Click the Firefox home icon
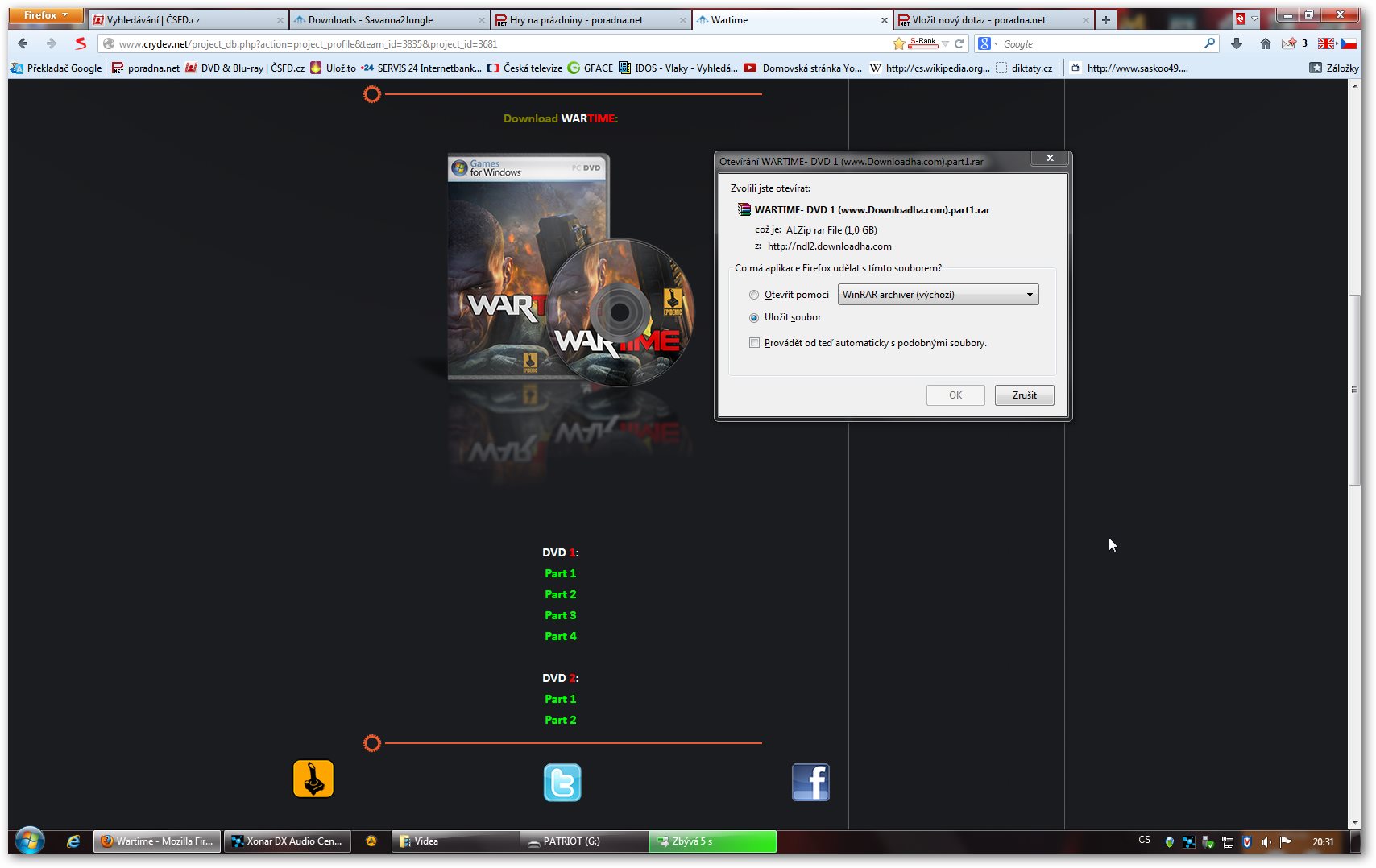1376x868 pixels. tap(1265, 43)
